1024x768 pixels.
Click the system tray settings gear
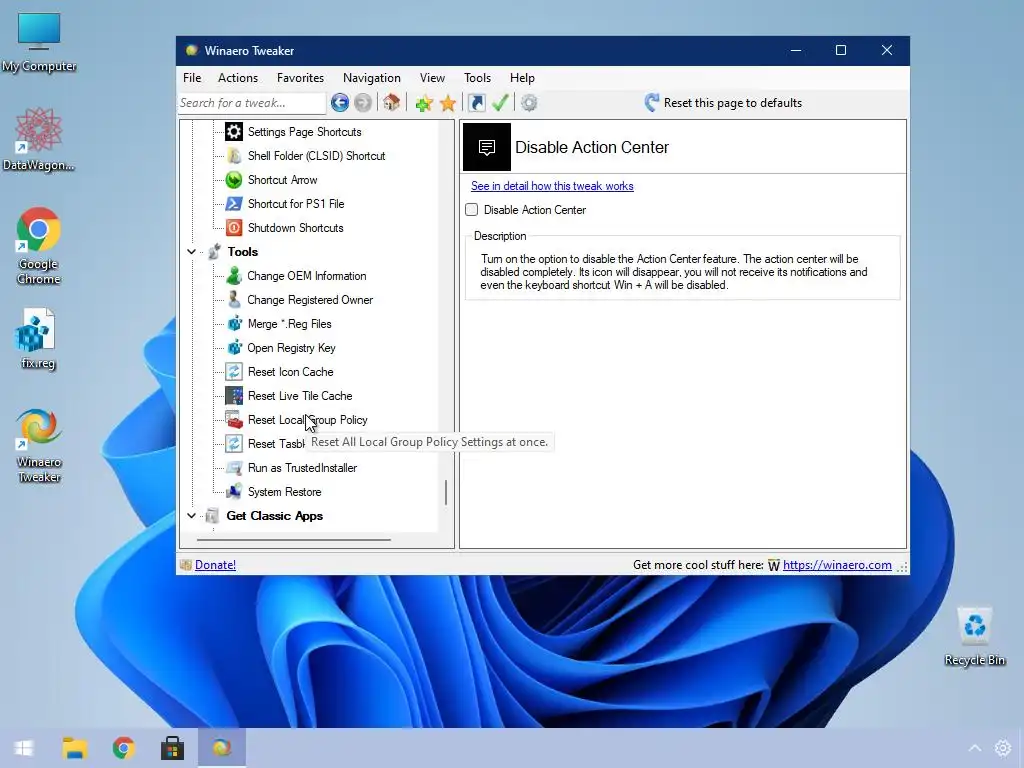1002,748
